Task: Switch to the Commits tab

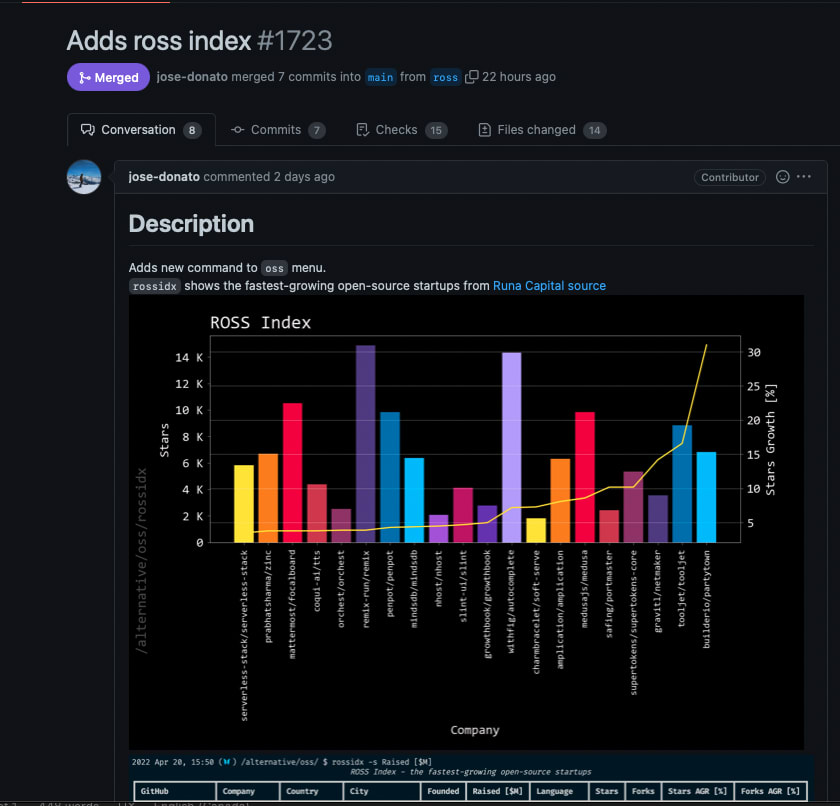Action: click(x=278, y=130)
